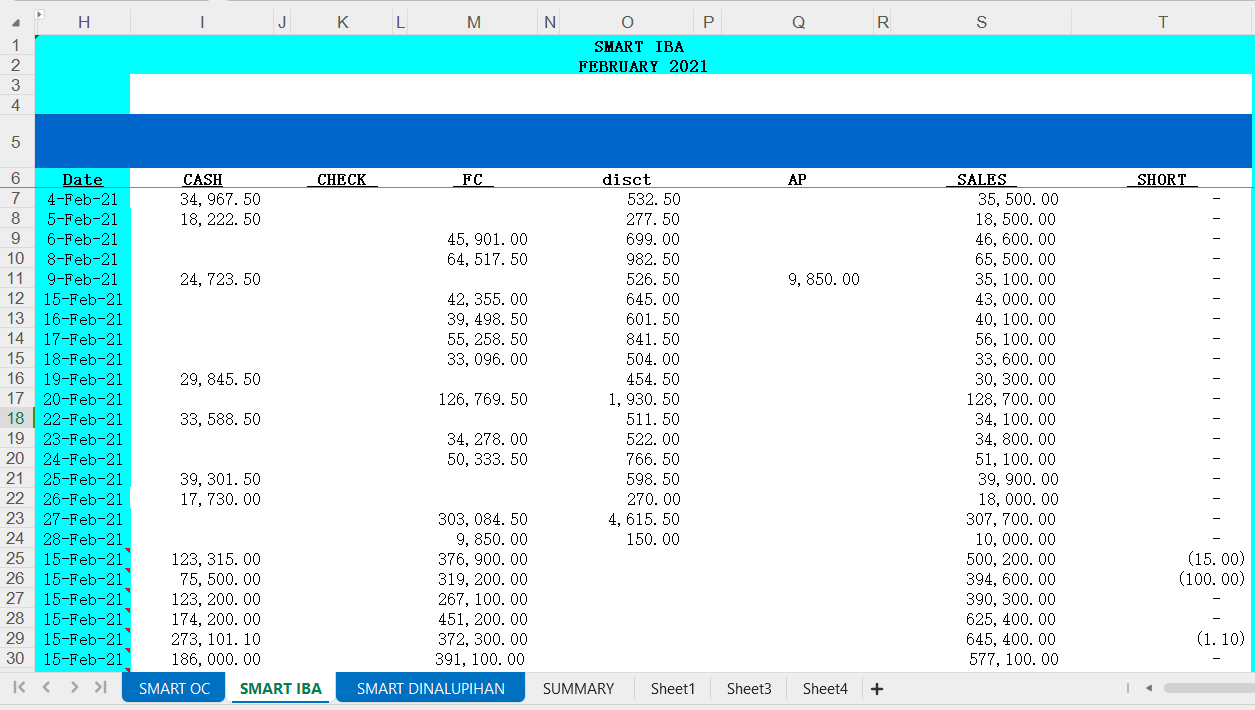Select column I header
Viewport: 1255px width, 710px height.
(203, 22)
